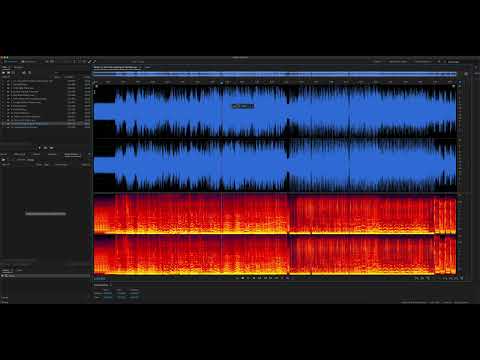The width and height of the screenshot is (480, 360).
Task: Click the trash icon in Files panel
Action: tap(29, 73)
